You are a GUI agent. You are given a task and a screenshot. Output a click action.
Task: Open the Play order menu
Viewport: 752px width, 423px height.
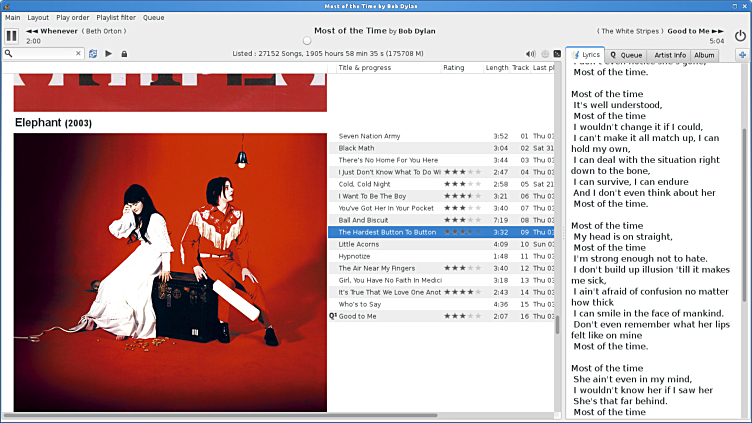[72, 17]
